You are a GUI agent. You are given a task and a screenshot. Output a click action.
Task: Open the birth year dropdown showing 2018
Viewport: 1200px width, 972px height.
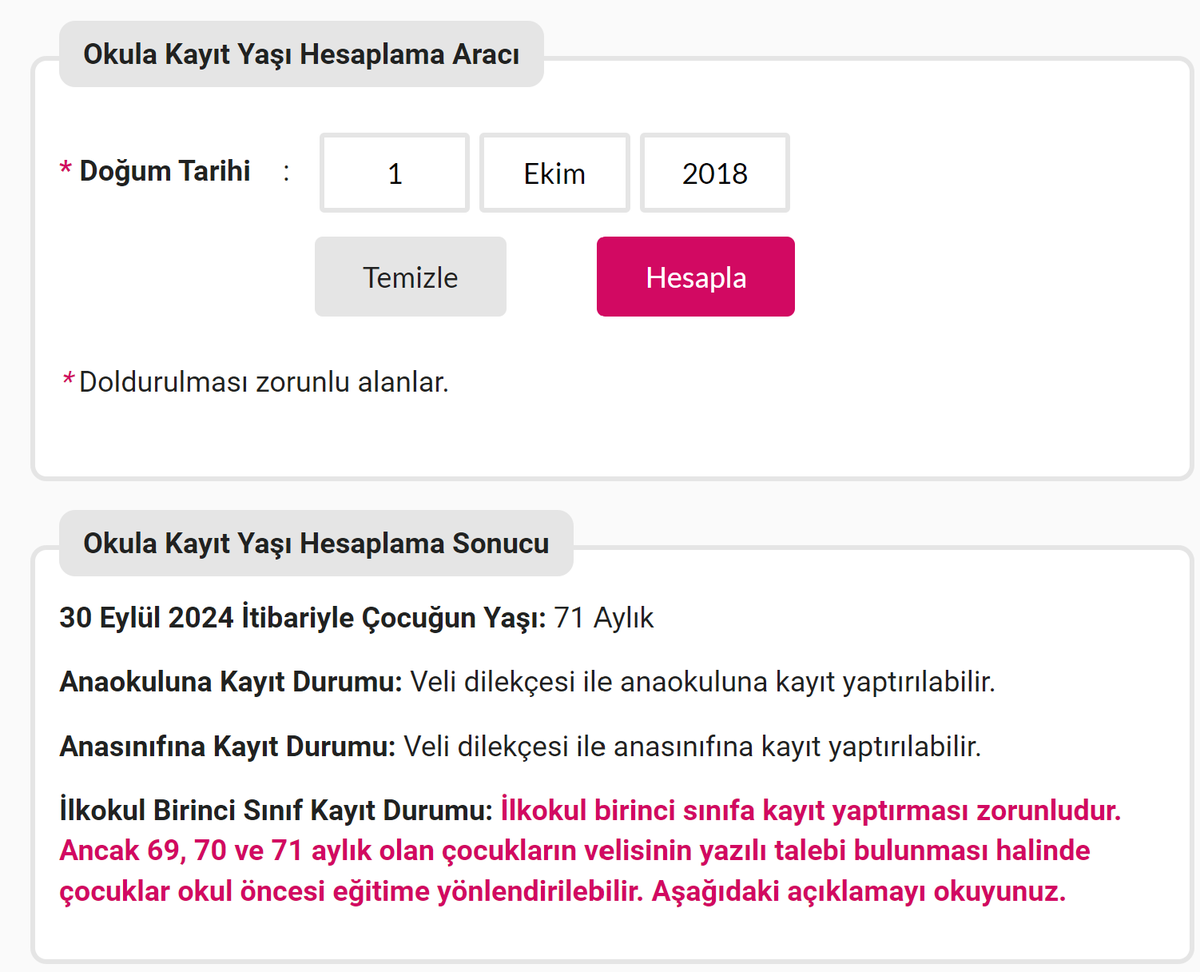714,173
